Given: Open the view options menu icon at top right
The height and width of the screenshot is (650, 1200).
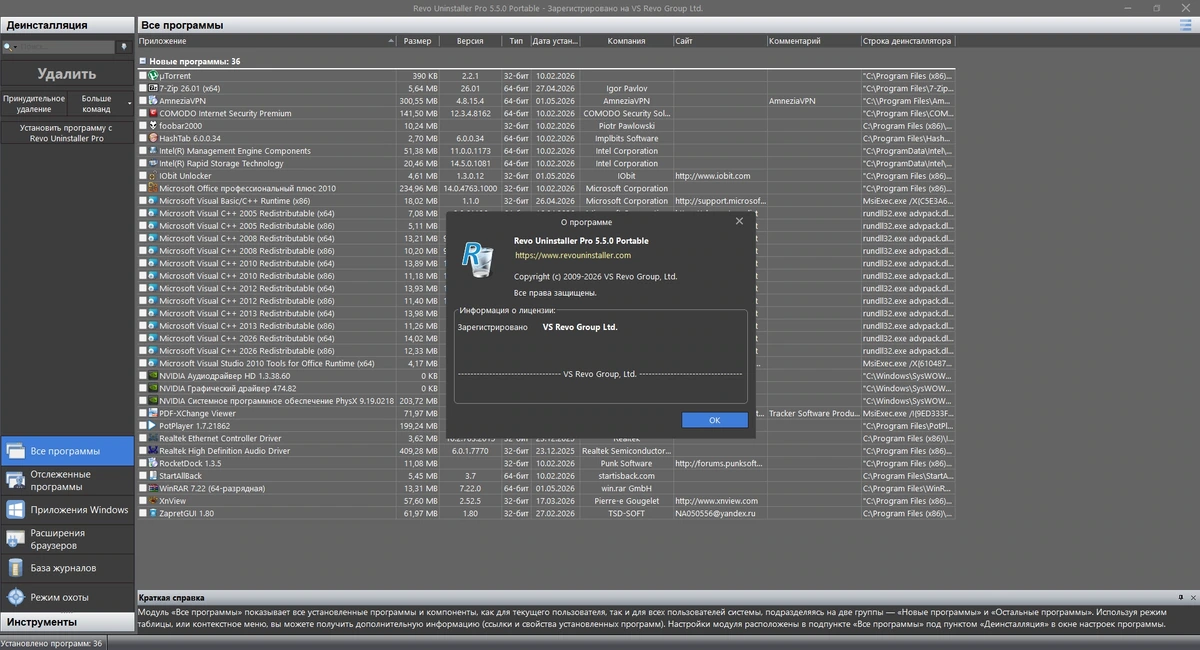Looking at the screenshot, I should pos(1187,25).
